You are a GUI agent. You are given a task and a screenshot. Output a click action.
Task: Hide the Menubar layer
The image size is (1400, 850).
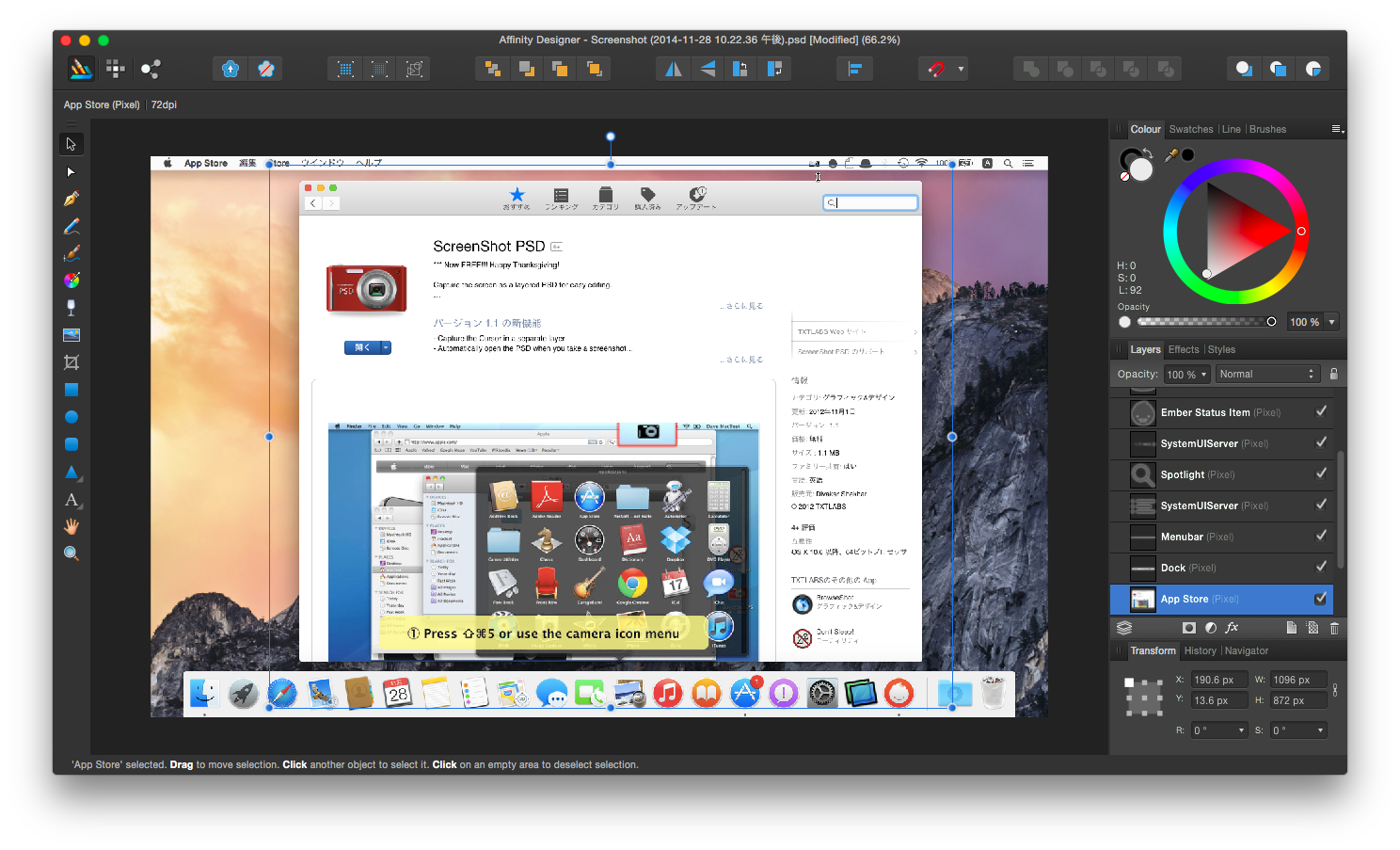[x=1321, y=536]
